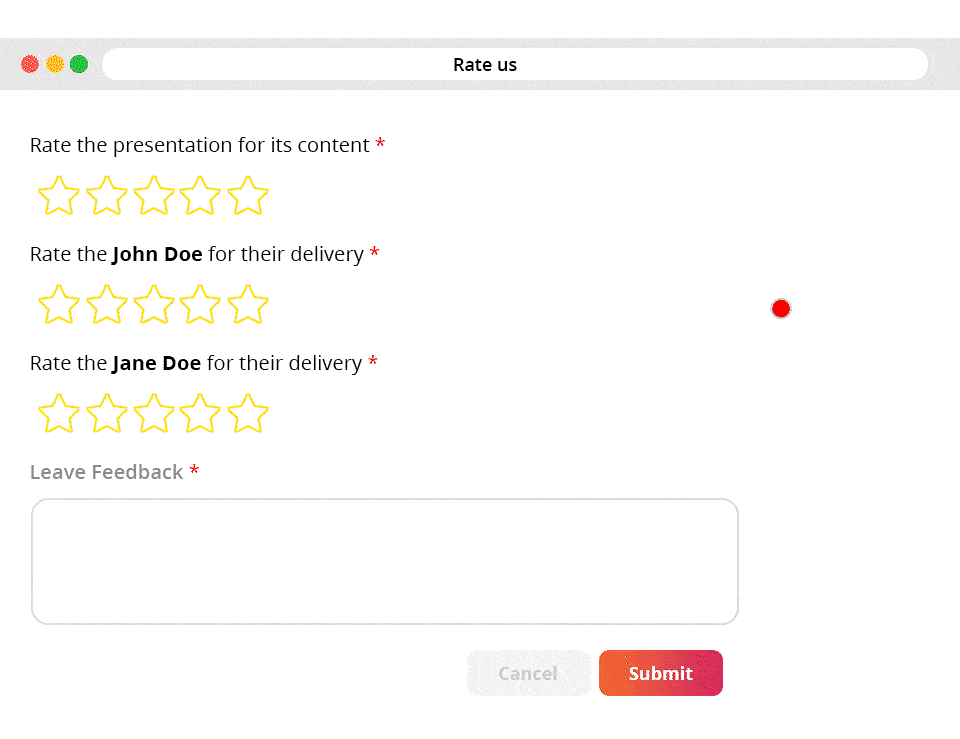Click the red dot indicator

pyautogui.click(x=781, y=309)
